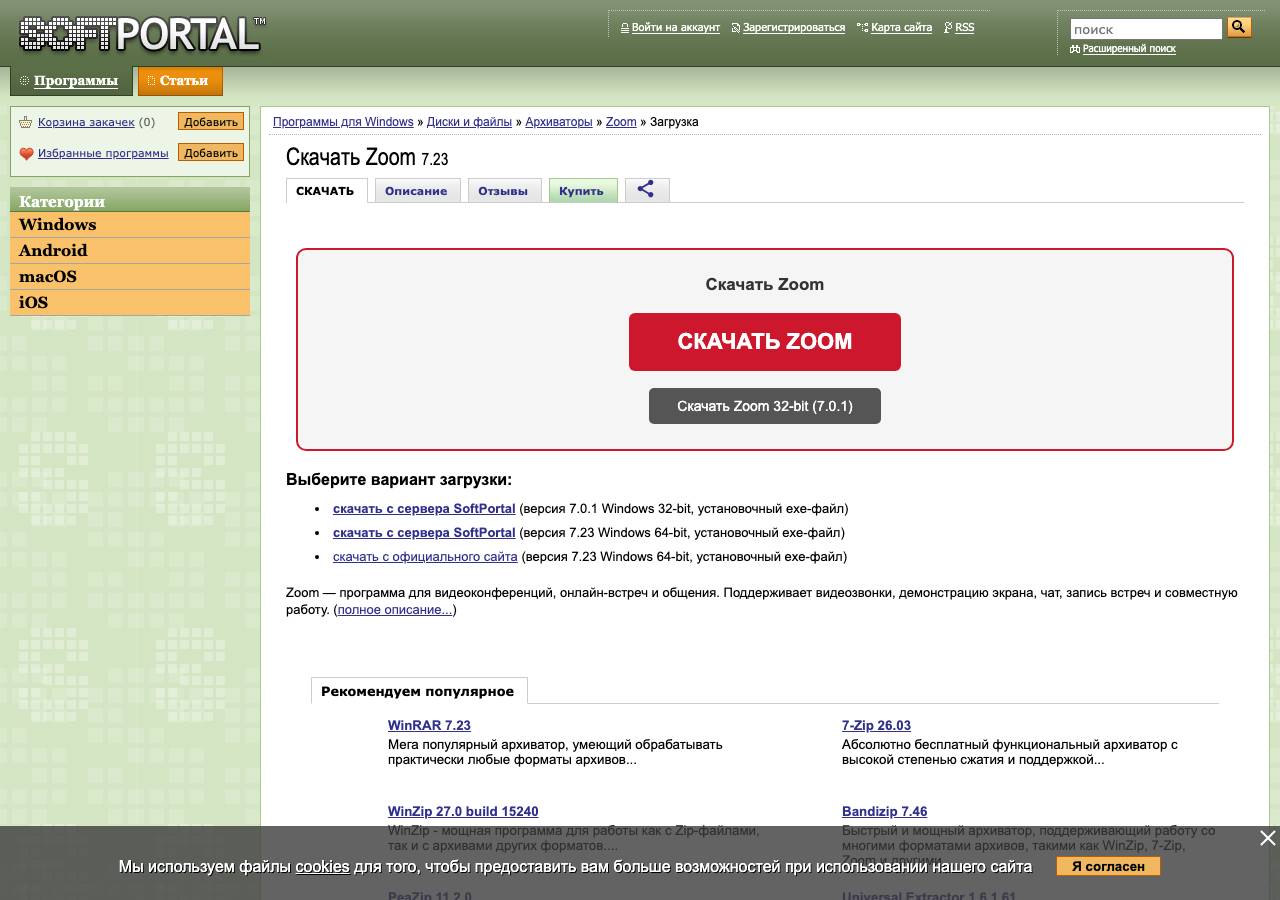
Task: Open полное описание link
Action: 394,609
